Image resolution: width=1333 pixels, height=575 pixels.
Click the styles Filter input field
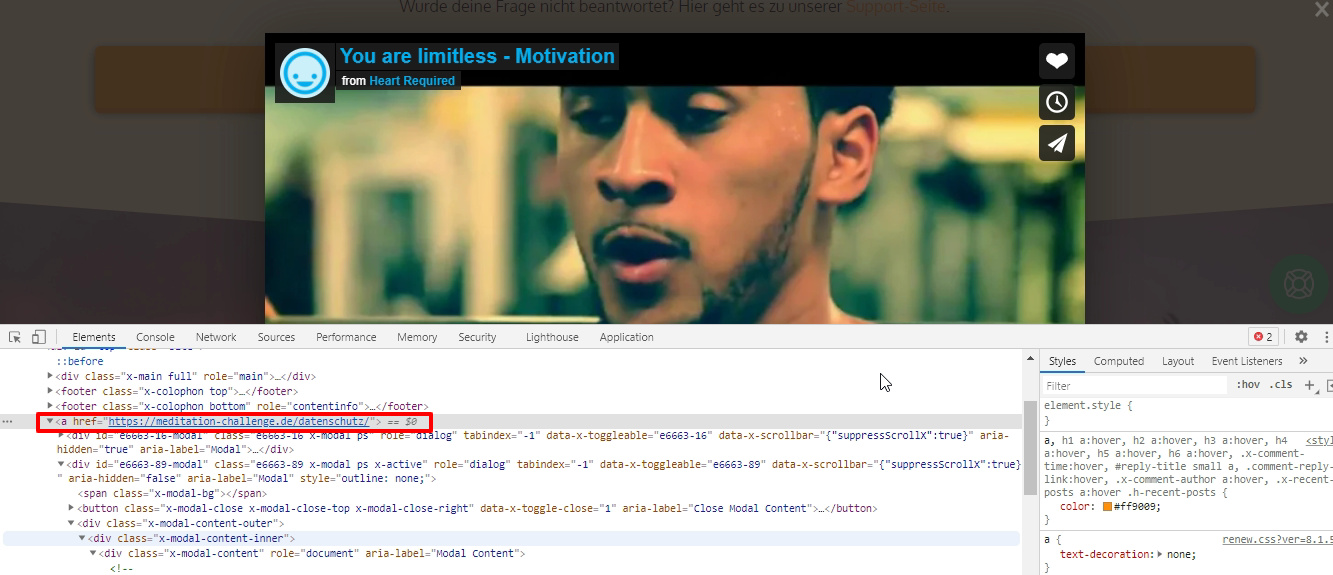[1134, 385]
